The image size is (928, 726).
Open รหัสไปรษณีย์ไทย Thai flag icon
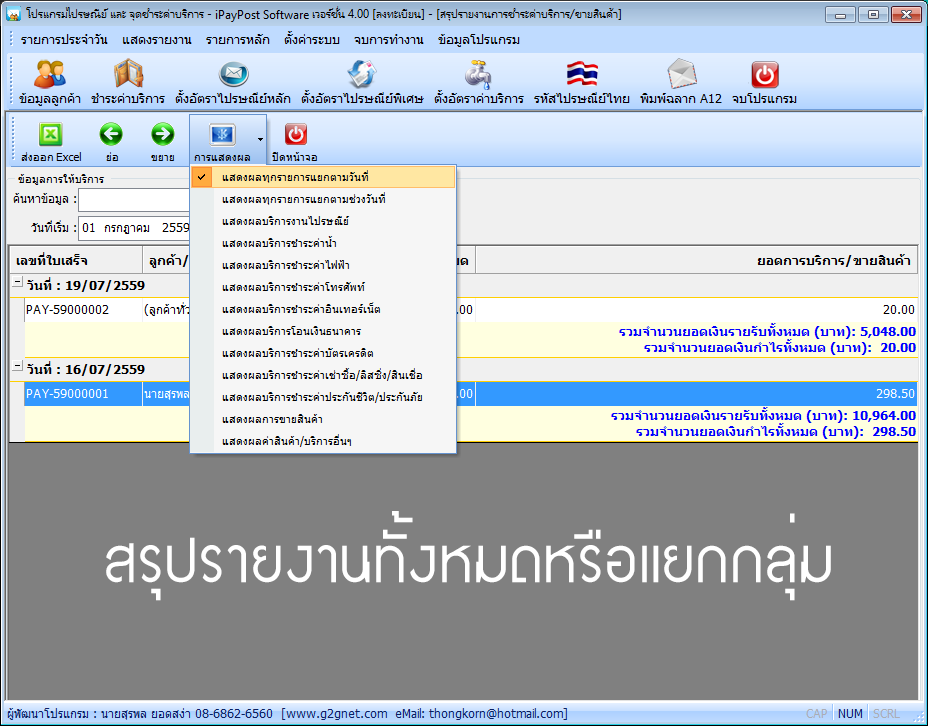coord(582,74)
